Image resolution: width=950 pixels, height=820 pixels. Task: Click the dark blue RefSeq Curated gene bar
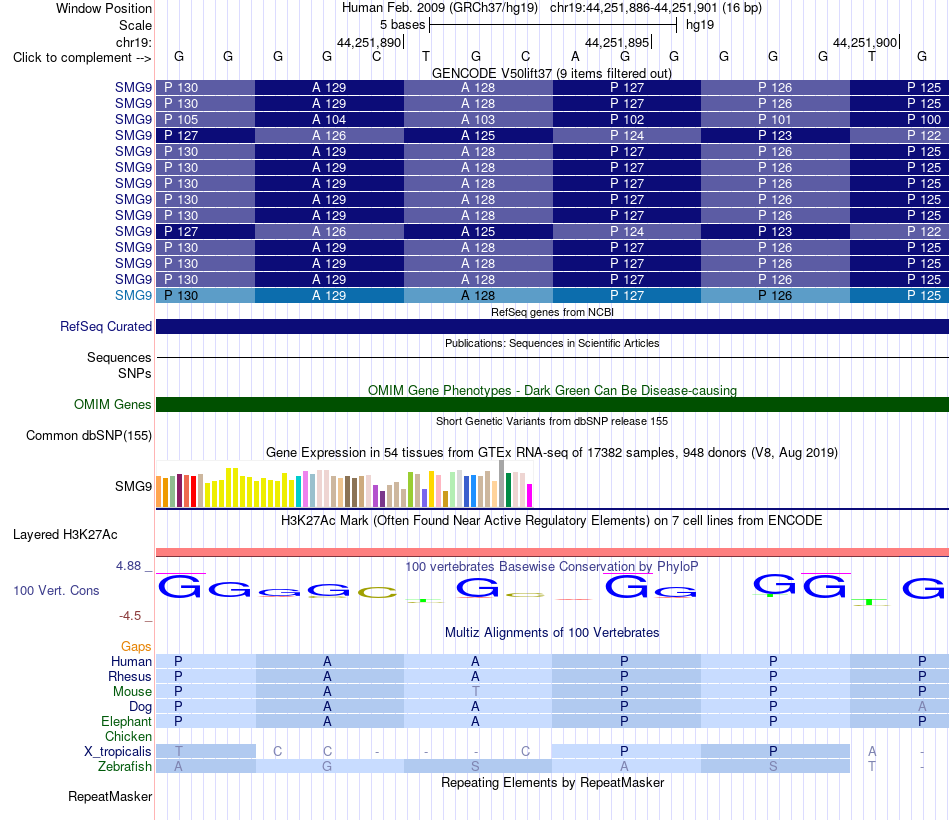point(552,327)
